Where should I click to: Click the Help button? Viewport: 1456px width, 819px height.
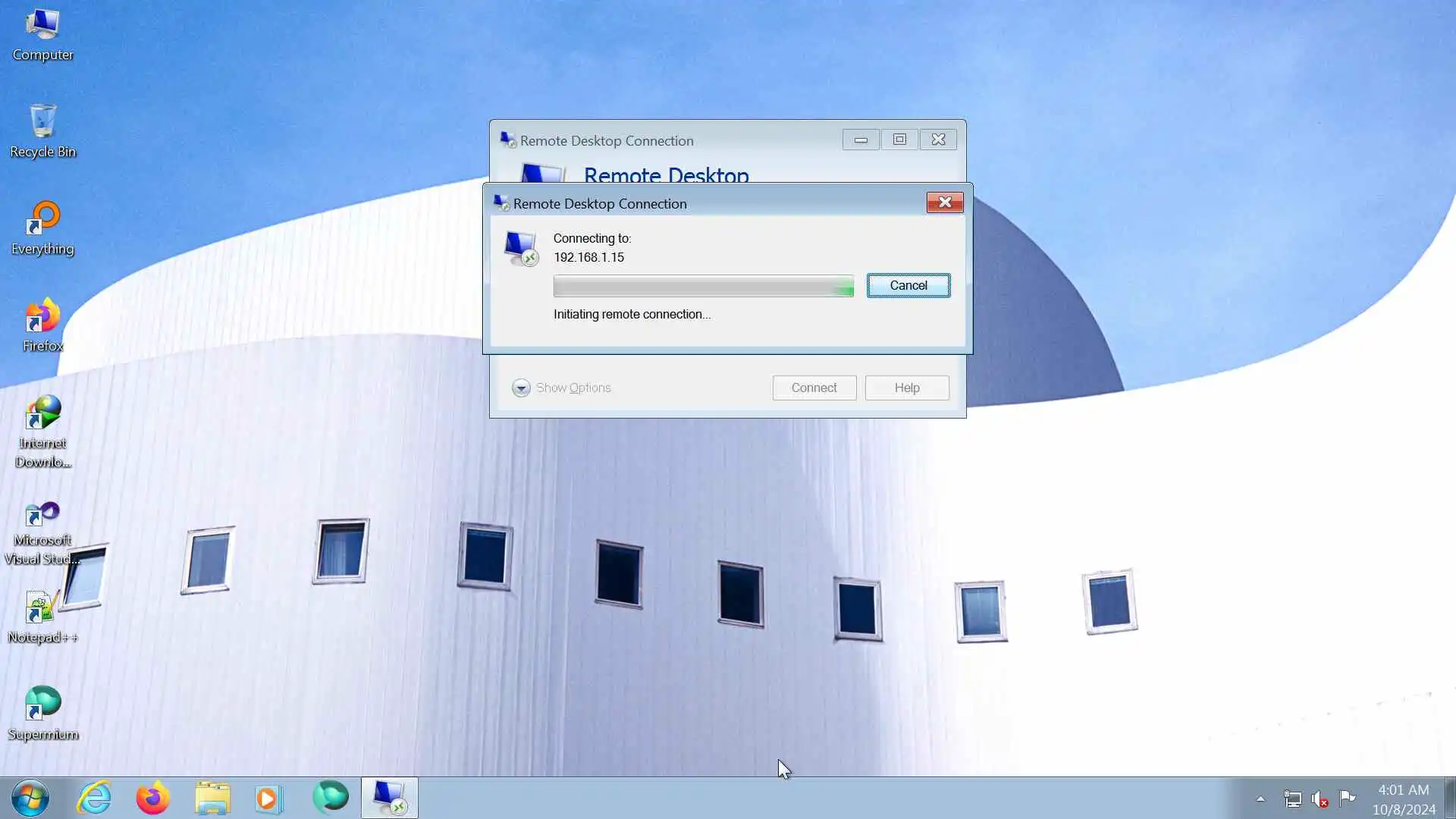point(906,388)
